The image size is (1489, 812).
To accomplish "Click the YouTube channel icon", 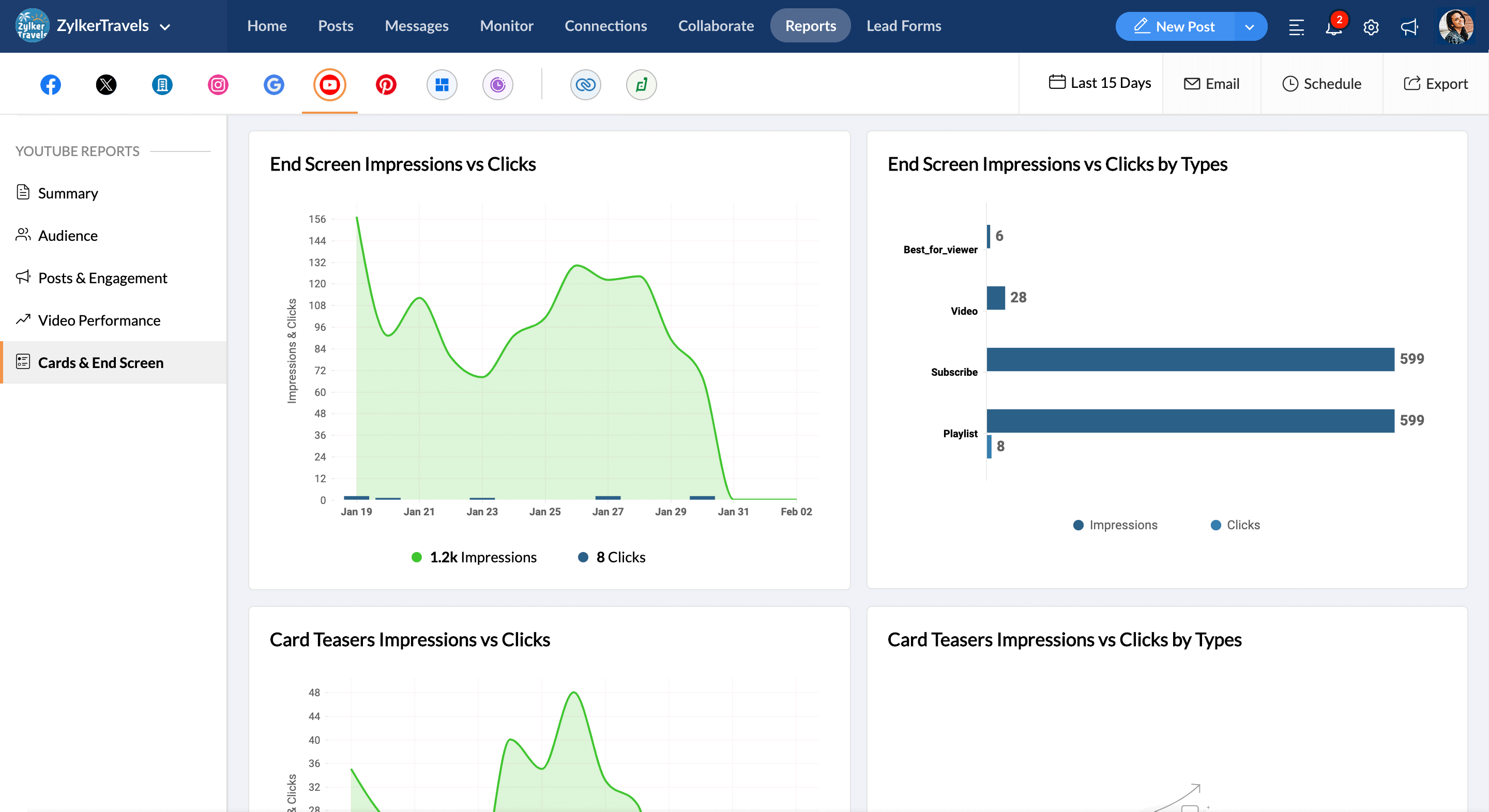I will coord(330,84).
